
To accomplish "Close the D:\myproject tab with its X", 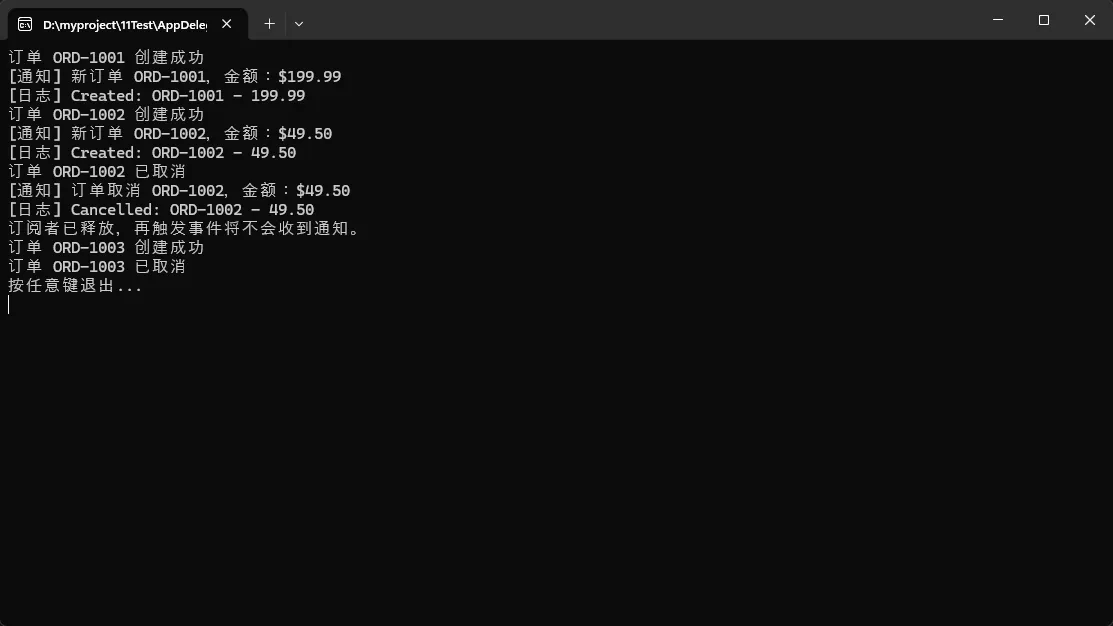I will coord(226,24).
